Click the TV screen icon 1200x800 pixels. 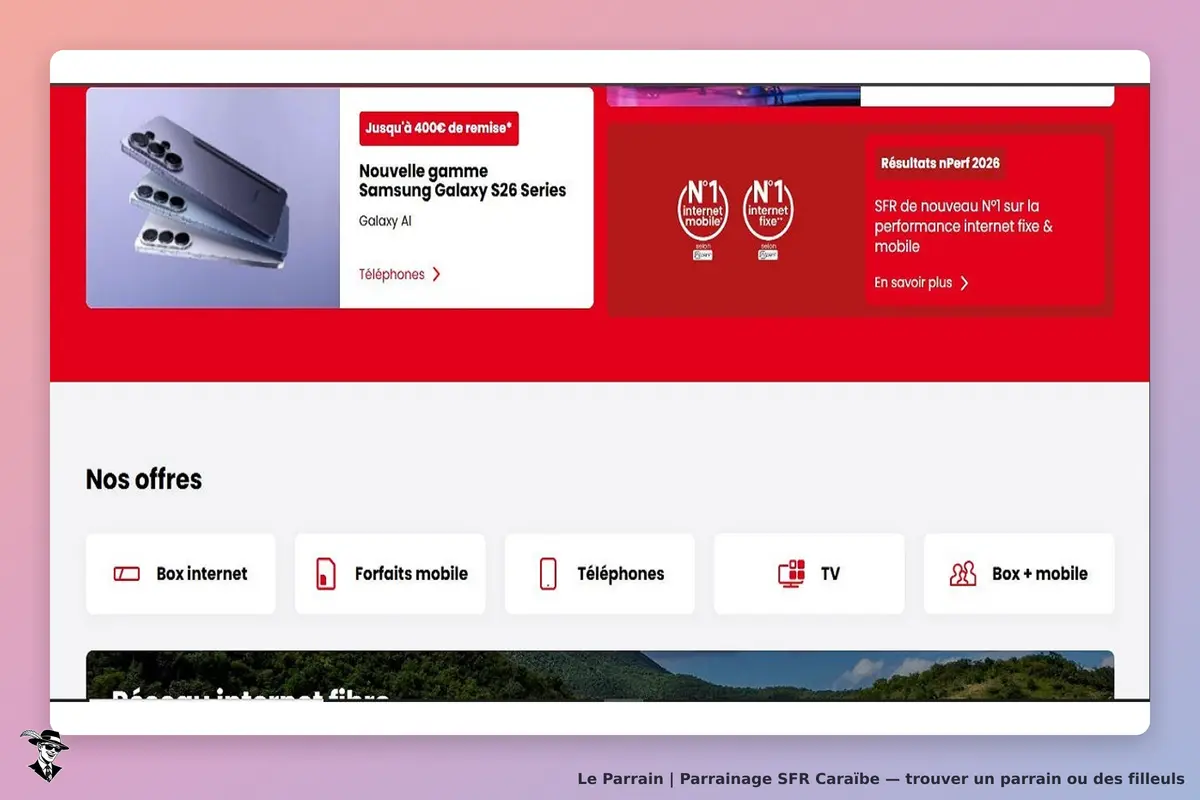(792, 574)
